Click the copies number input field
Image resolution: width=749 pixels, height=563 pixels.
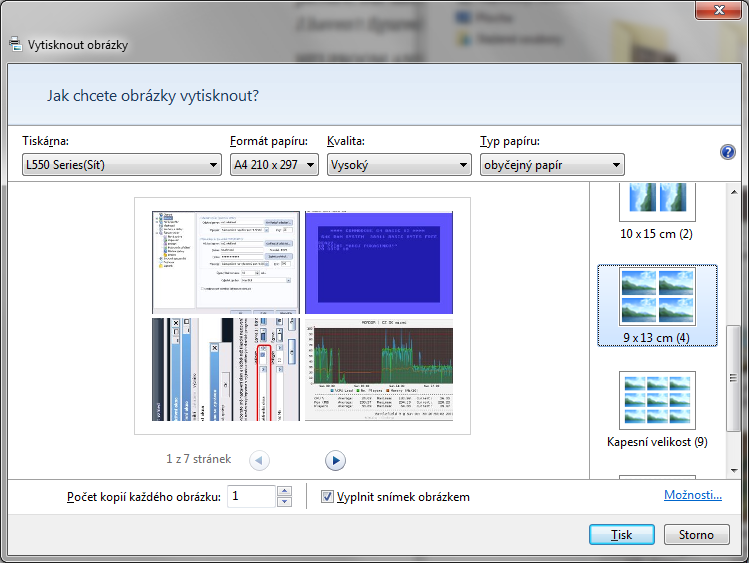point(251,496)
